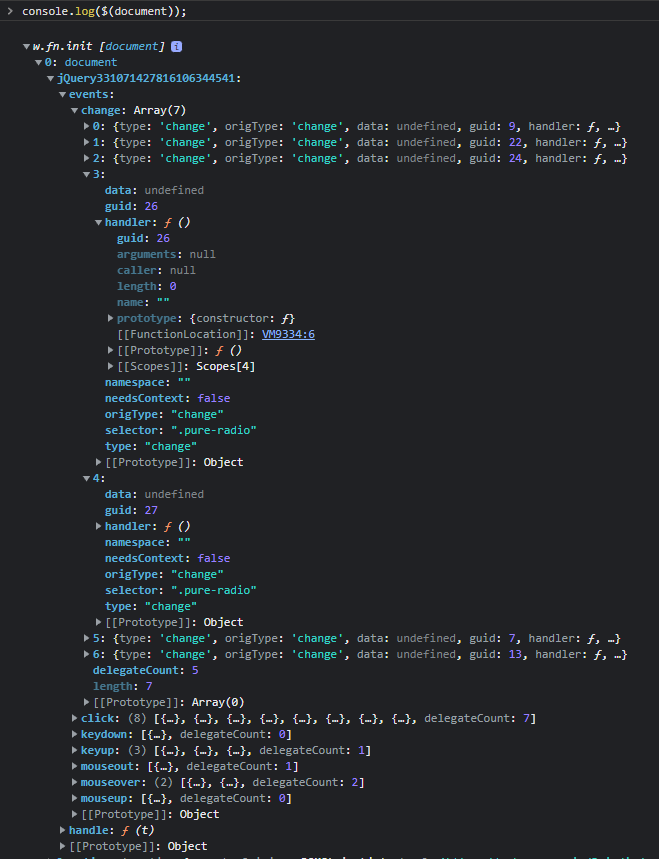Expand [[Prototype]]: Object below mouseup

(75, 814)
